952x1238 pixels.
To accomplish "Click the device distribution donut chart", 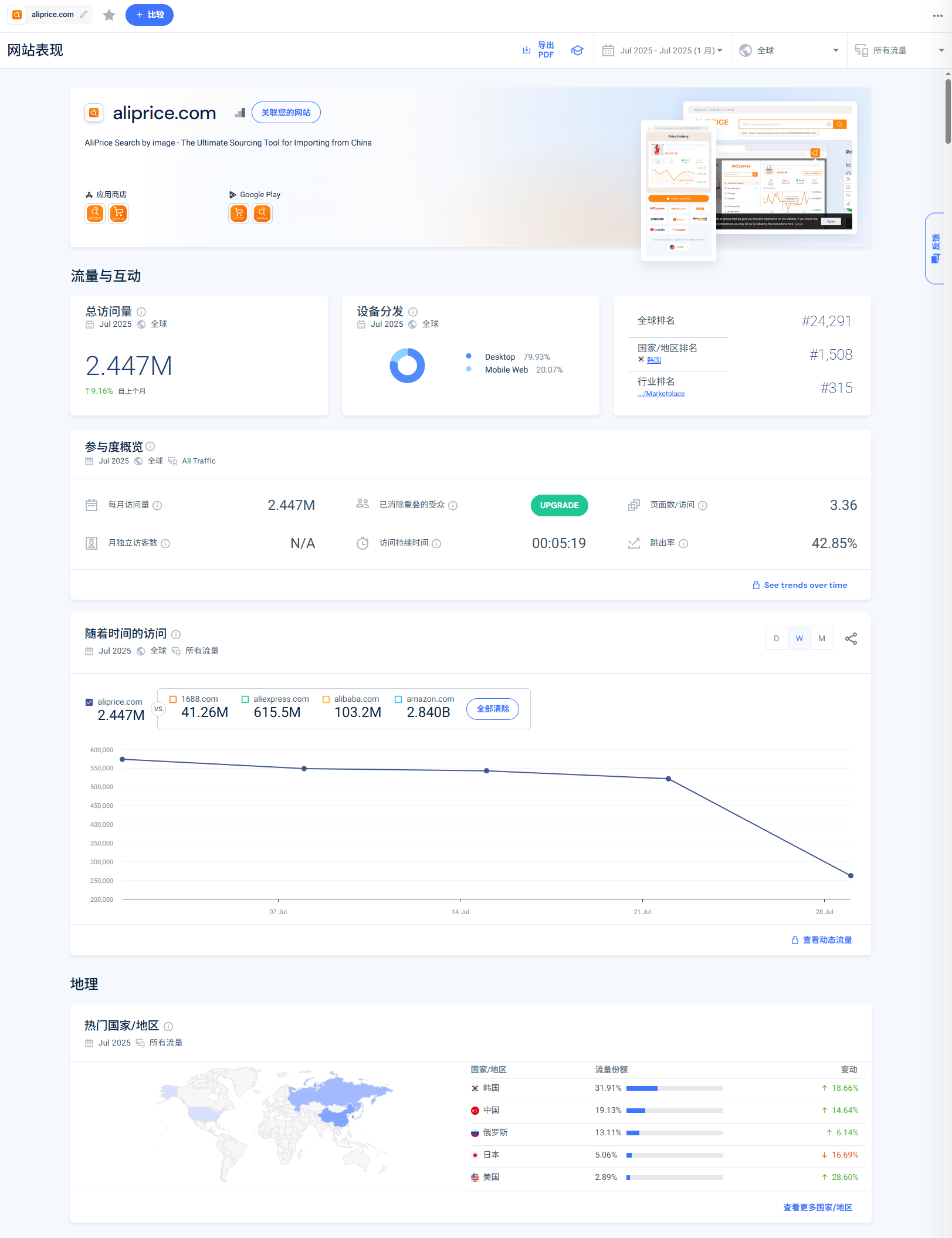I will point(407,366).
